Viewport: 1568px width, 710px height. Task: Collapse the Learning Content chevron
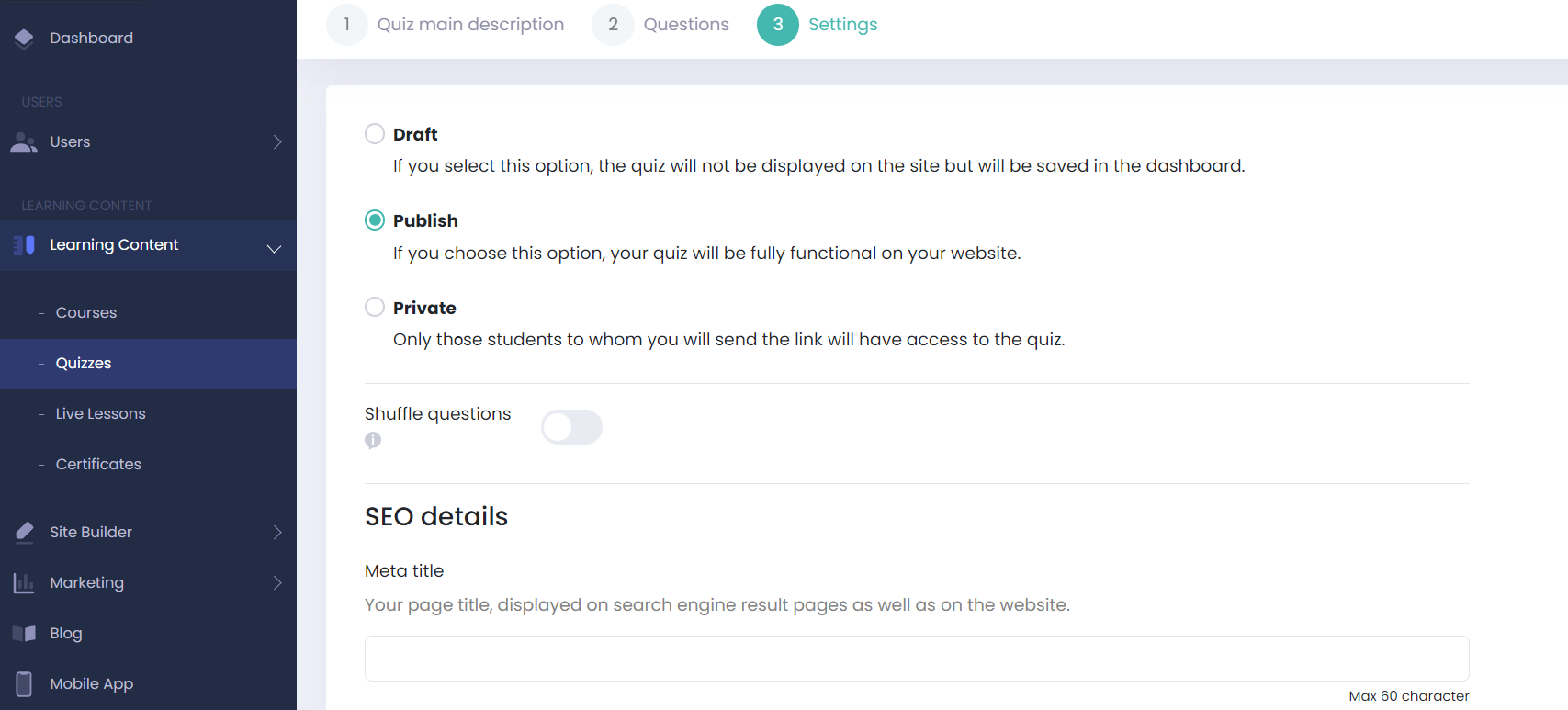click(274, 249)
